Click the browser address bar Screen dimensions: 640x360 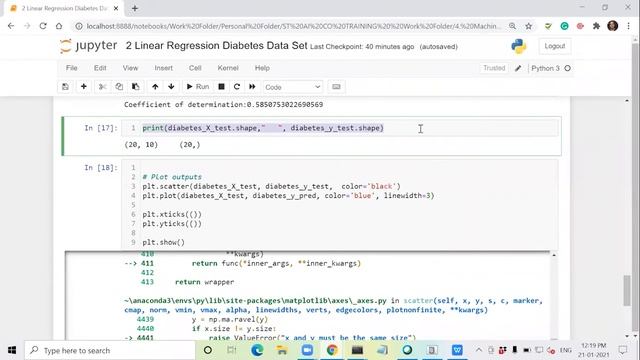click(x=292, y=26)
